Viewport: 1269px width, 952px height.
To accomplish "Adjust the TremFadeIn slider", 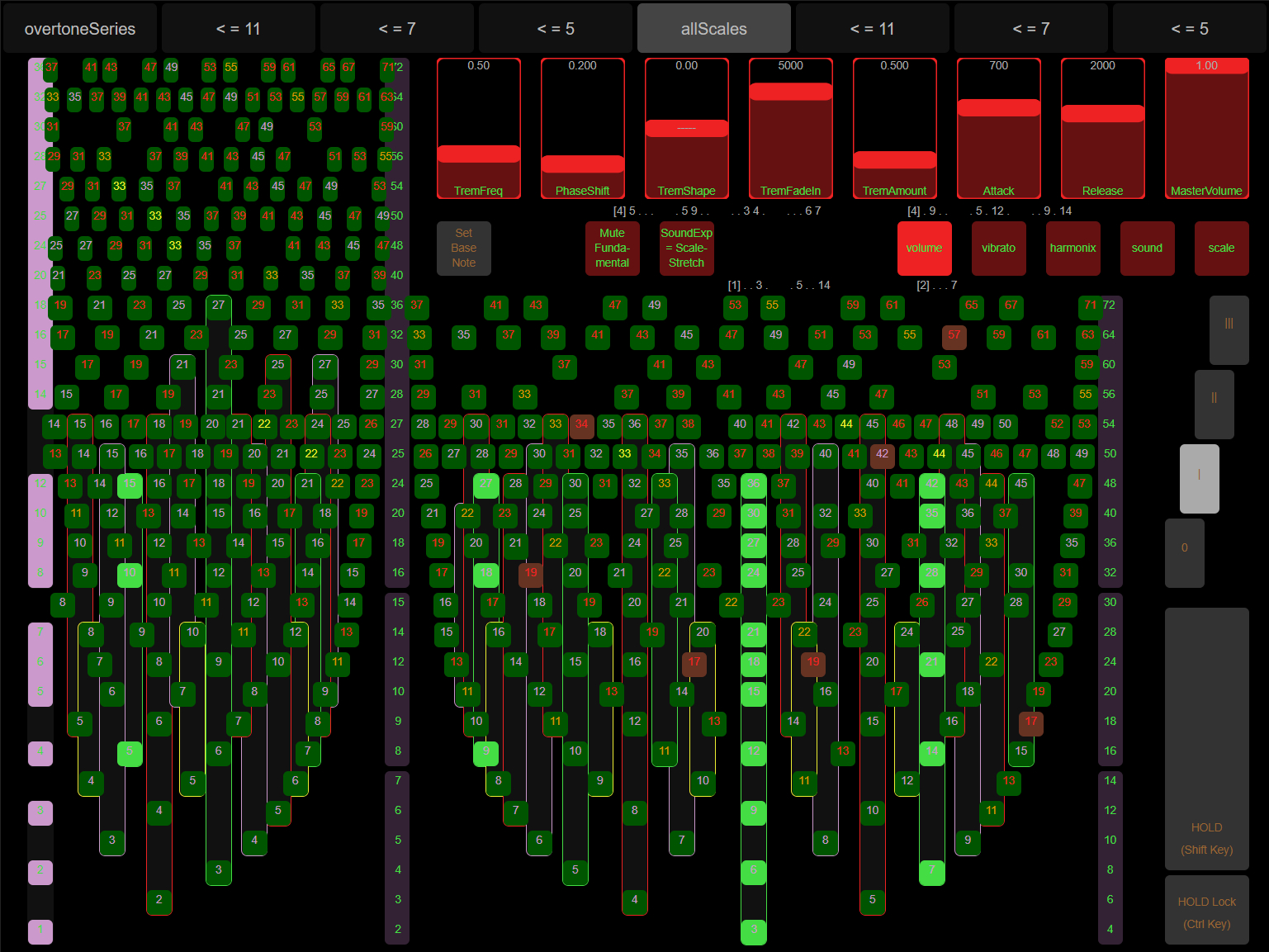I will 791,129.
